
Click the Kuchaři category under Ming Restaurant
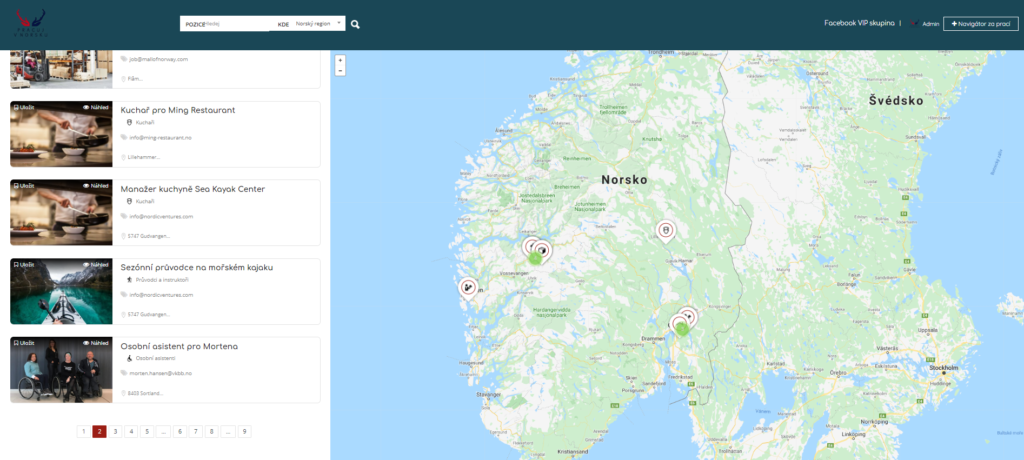pos(140,123)
